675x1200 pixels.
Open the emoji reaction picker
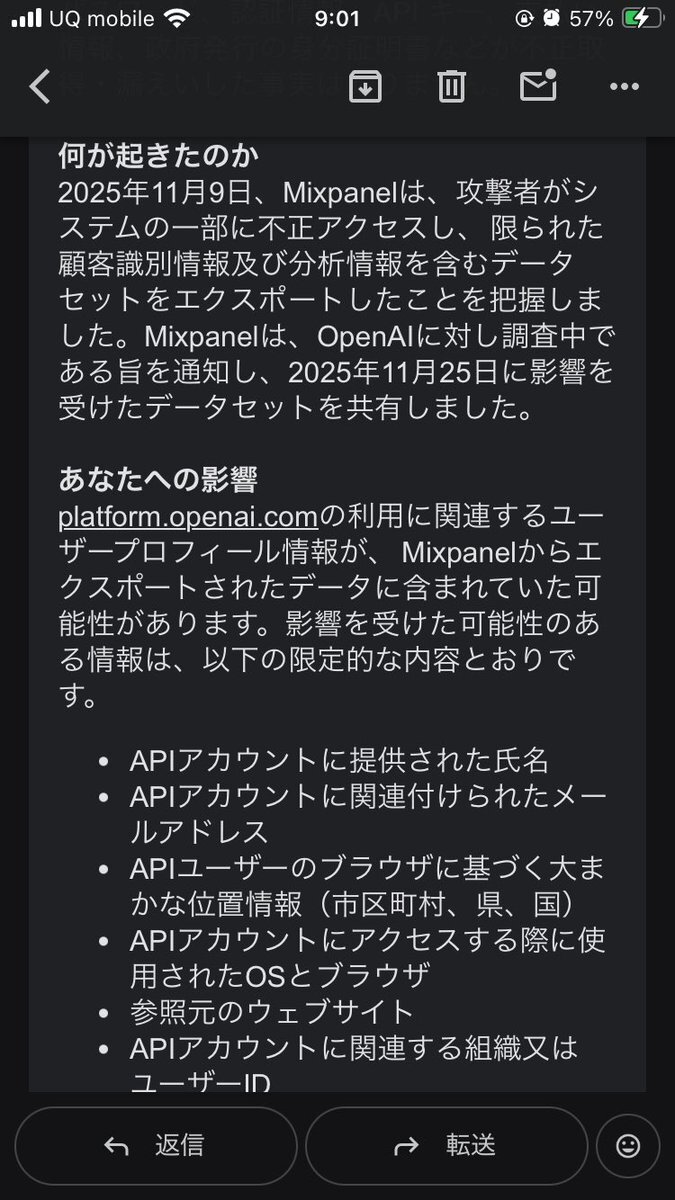click(x=628, y=1145)
